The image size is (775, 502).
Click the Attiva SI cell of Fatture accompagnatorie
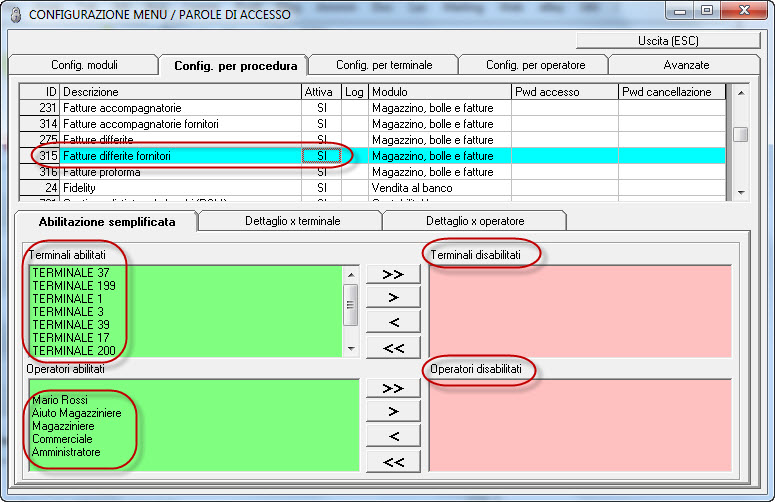tap(321, 108)
